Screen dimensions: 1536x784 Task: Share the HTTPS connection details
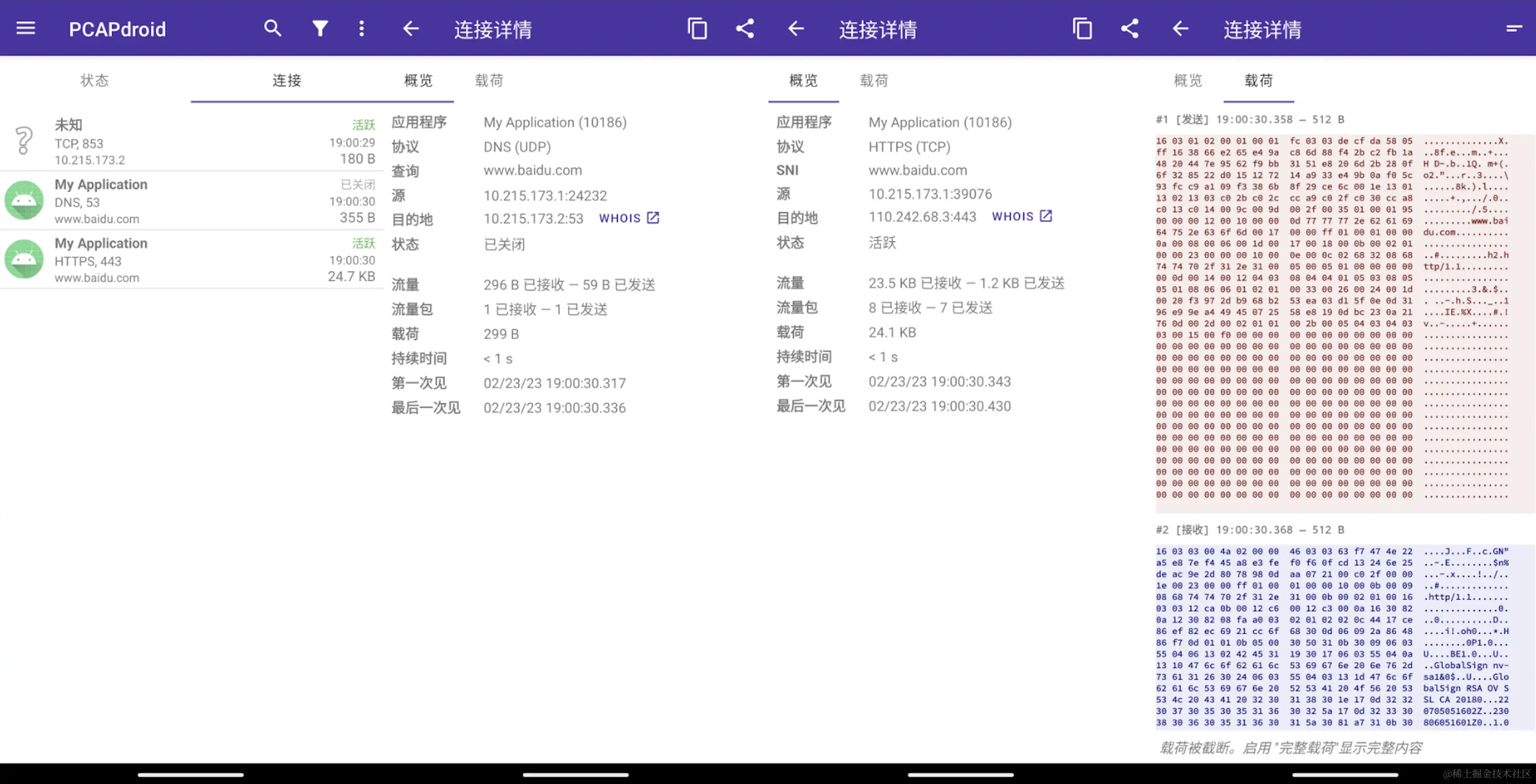pyautogui.click(x=1129, y=29)
